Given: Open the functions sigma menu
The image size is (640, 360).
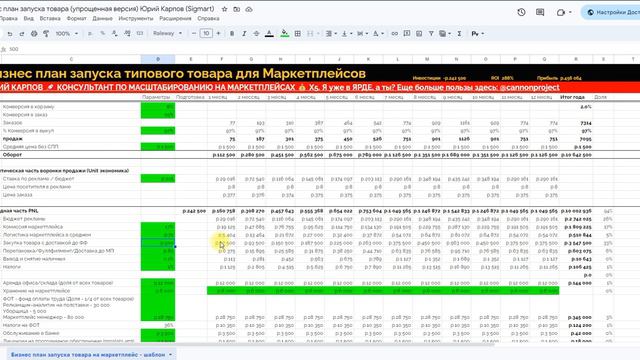Looking at the screenshot, I should 459,33.
